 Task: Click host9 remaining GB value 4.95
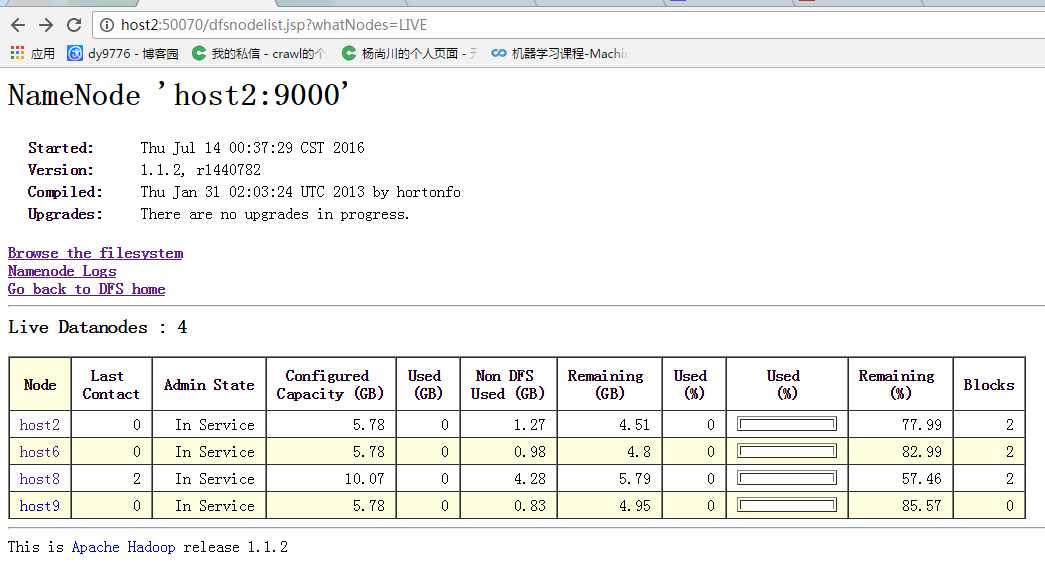[634, 506]
